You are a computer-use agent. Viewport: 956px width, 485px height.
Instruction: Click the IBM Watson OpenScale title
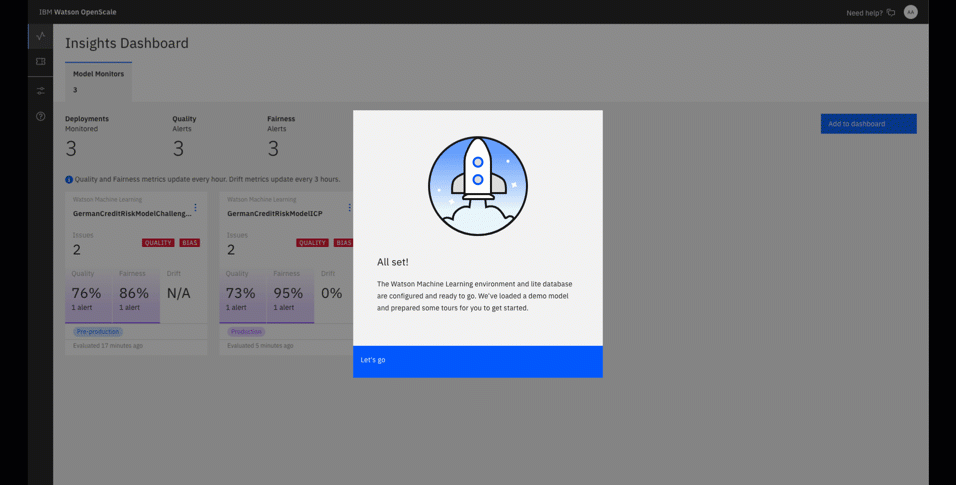pyautogui.click(x=78, y=12)
